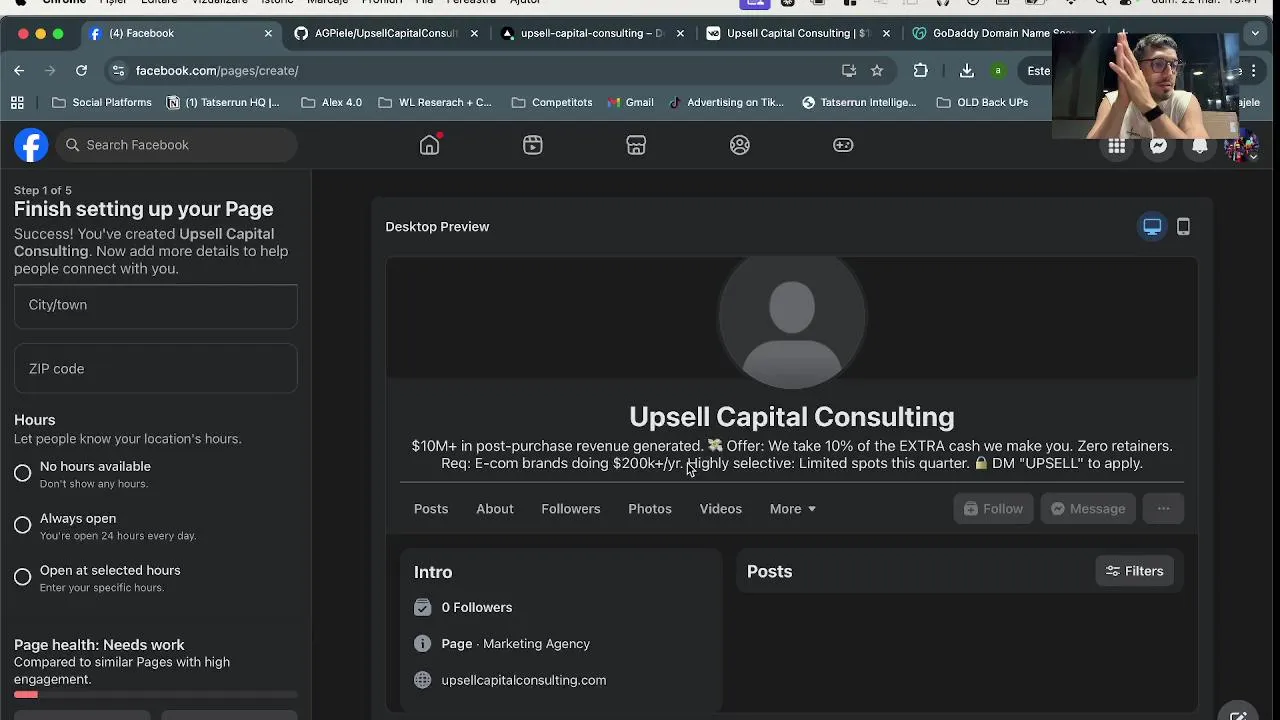The image size is (1280, 720).
Task: Click the three-dot options button in the preview
Action: point(1163,509)
